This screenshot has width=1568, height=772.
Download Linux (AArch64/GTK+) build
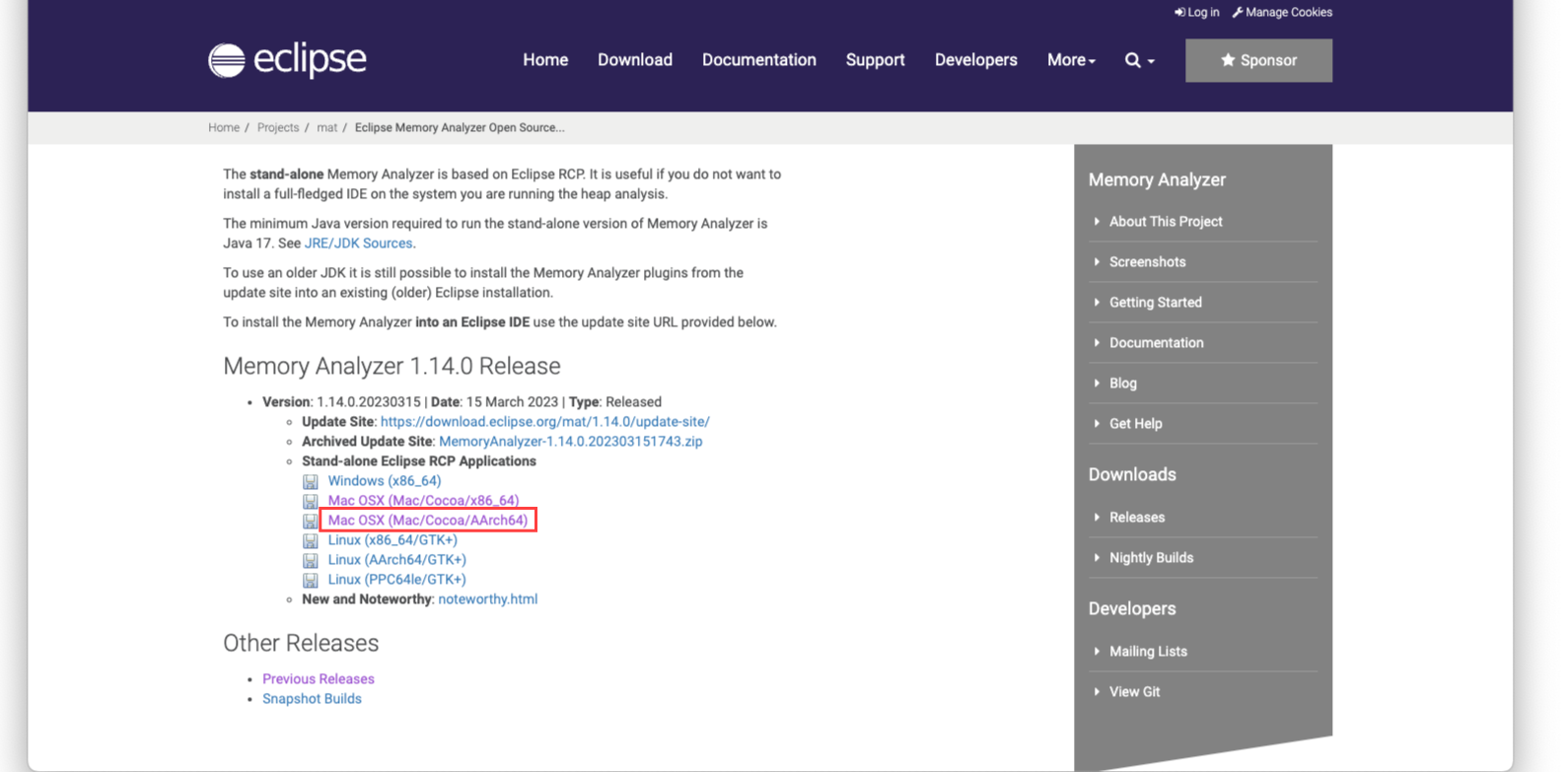[397, 560]
